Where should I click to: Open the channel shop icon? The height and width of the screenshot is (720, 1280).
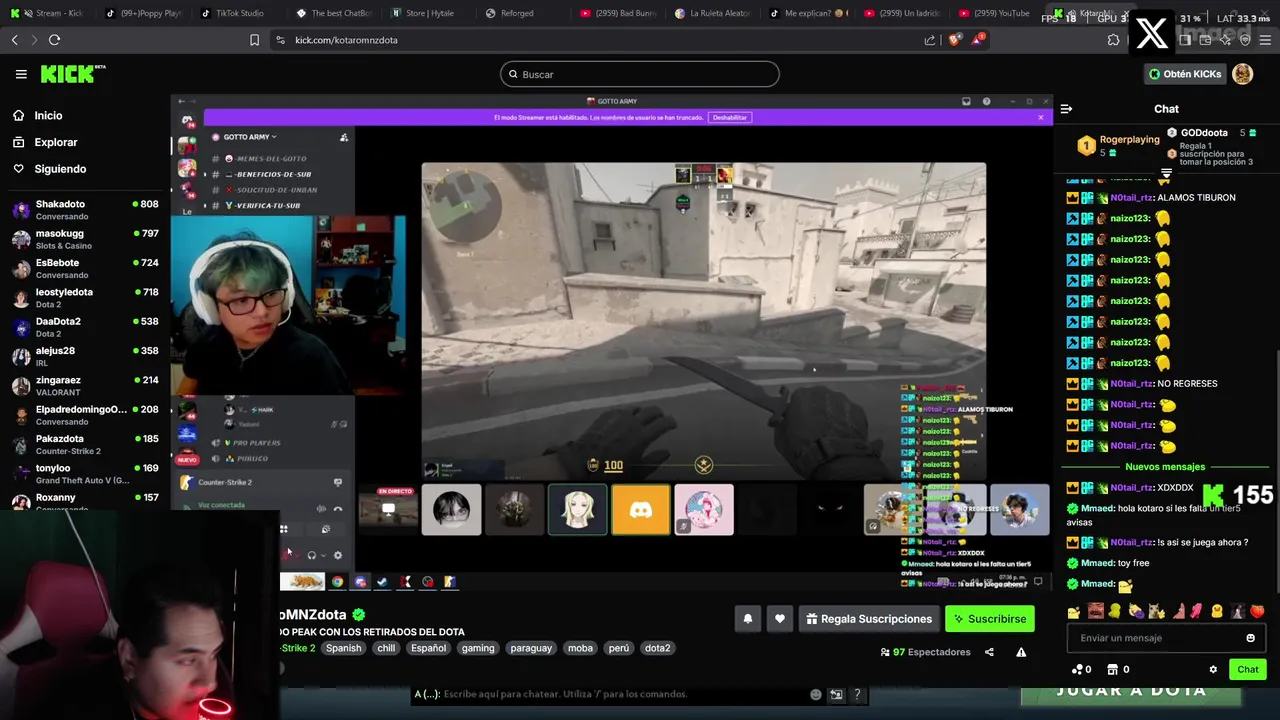pyautogui.click(x=1118, y=670)
